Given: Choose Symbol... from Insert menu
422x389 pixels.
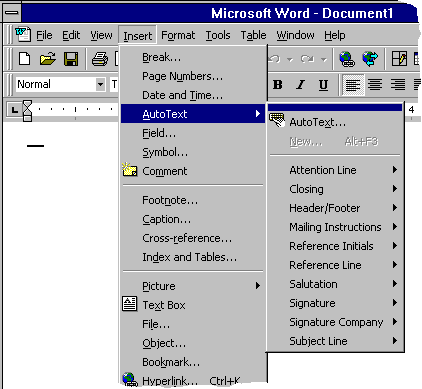Looking at the screenshot, I should tap(193, 152).
